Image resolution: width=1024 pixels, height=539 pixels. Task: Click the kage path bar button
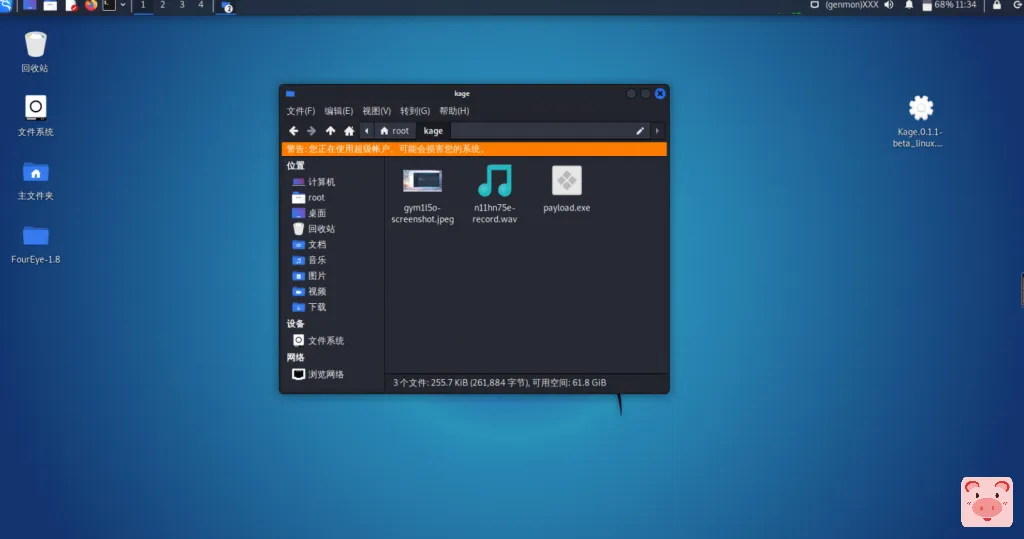[x=433, y=131]
